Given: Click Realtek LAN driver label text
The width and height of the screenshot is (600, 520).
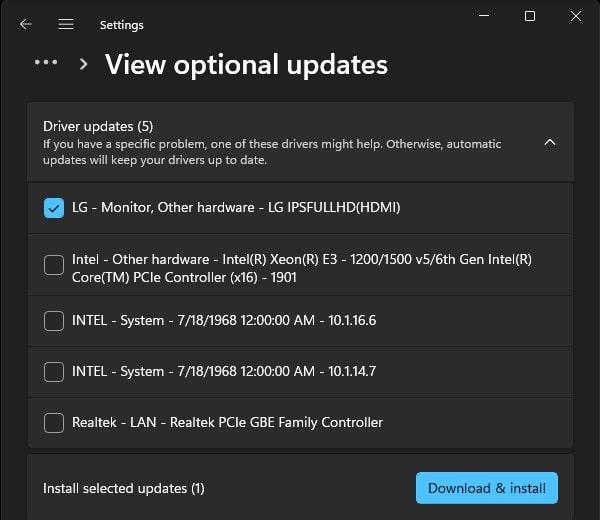Looking at the screenshot, I should (227, 422).
